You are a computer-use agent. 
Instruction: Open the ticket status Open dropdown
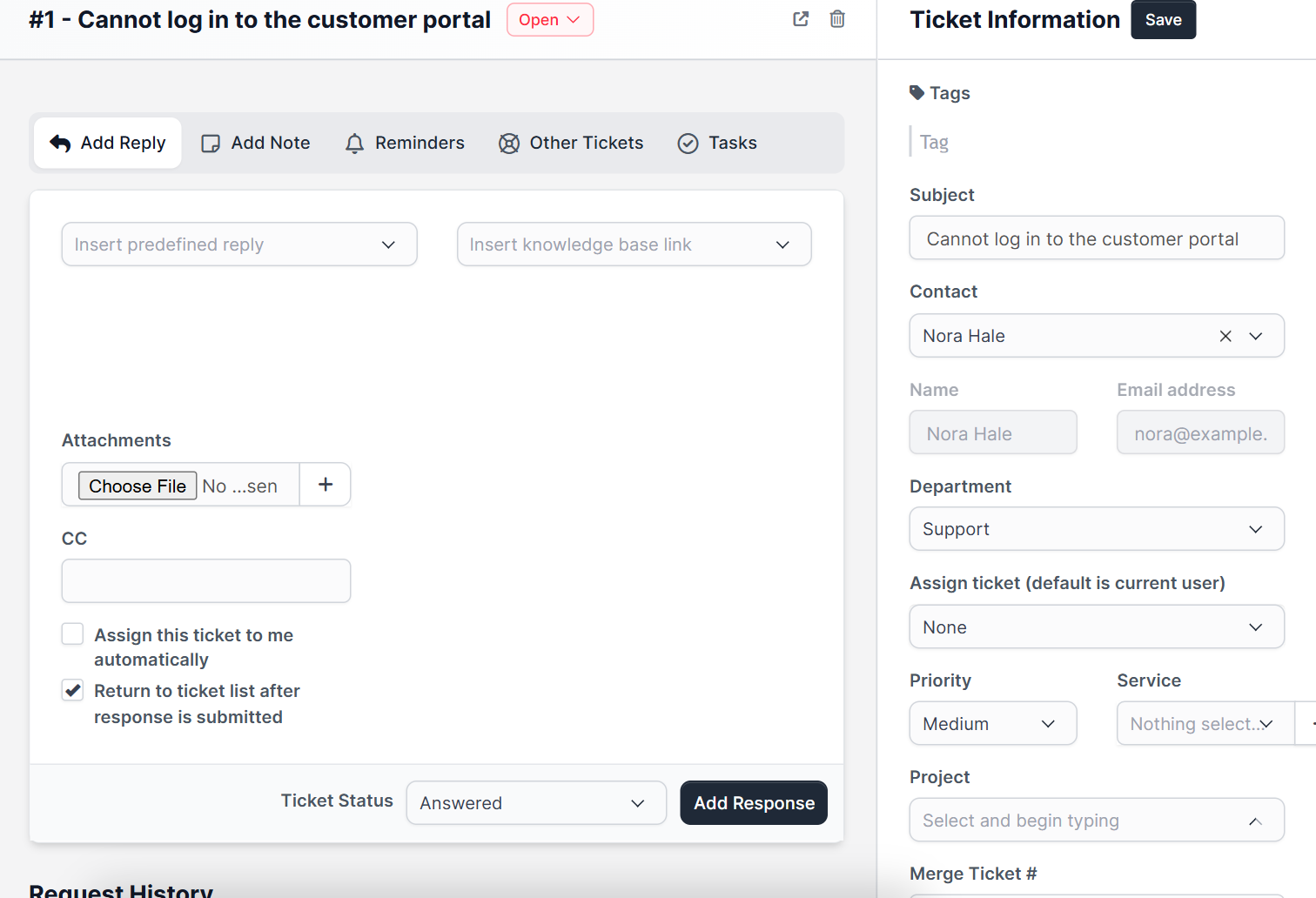point(550,20)
